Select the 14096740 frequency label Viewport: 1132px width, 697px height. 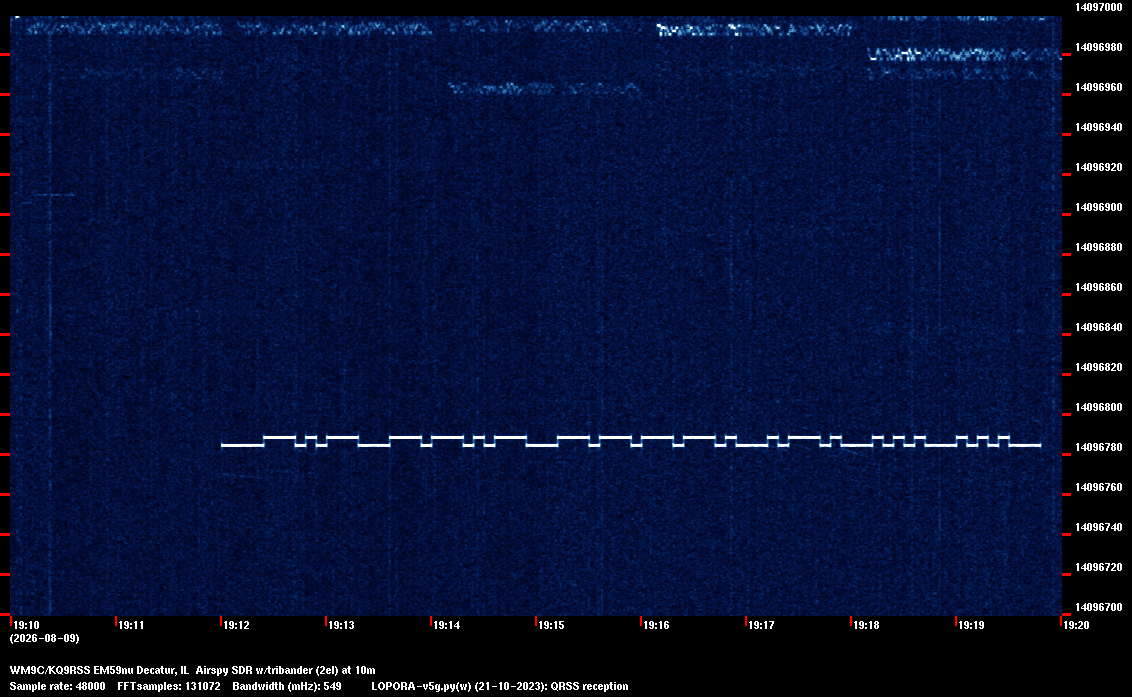(x=1099, y=527)
